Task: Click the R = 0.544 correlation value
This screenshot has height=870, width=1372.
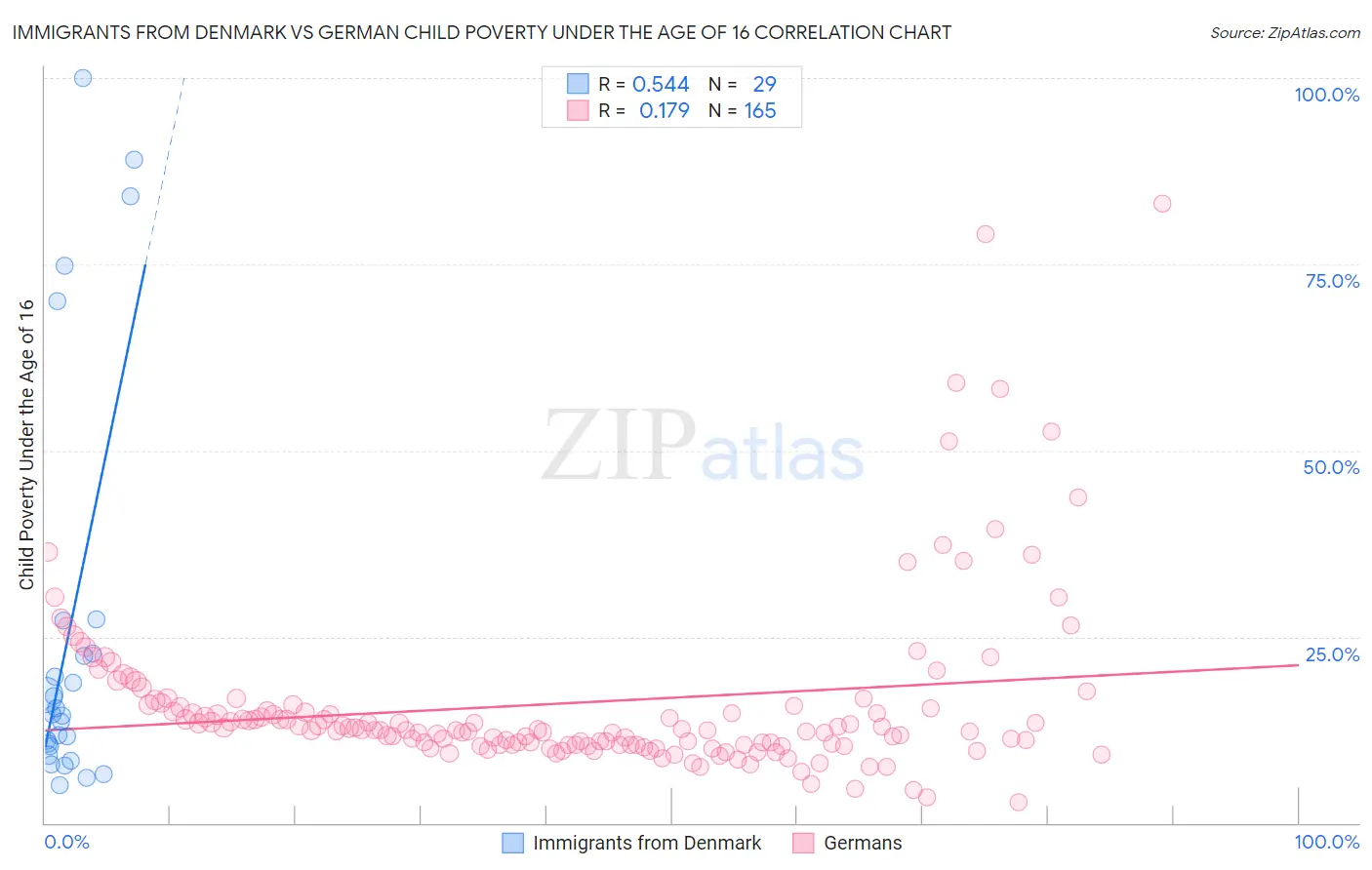Action: (643, 84)
